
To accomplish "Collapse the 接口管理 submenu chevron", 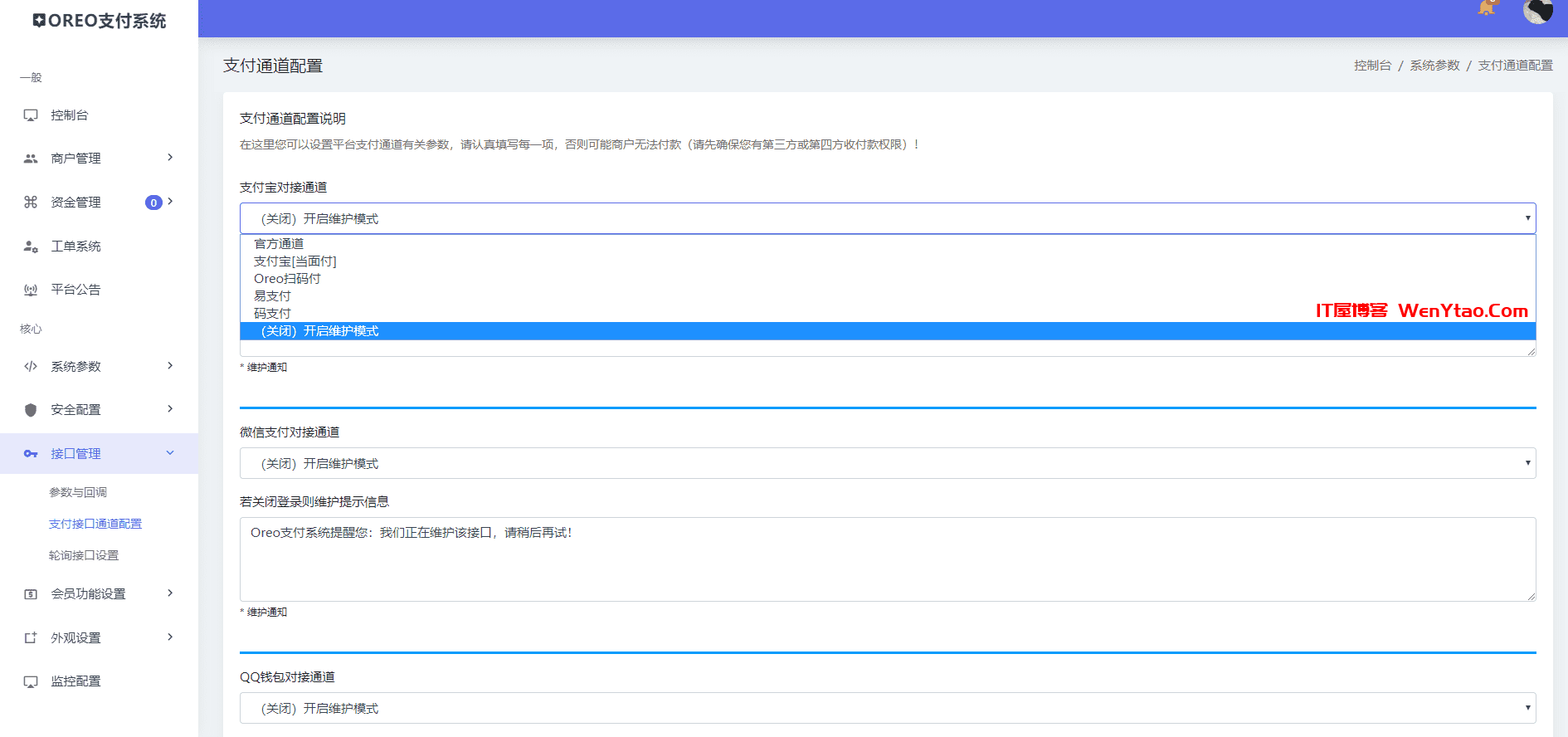I will click(170, 453).
